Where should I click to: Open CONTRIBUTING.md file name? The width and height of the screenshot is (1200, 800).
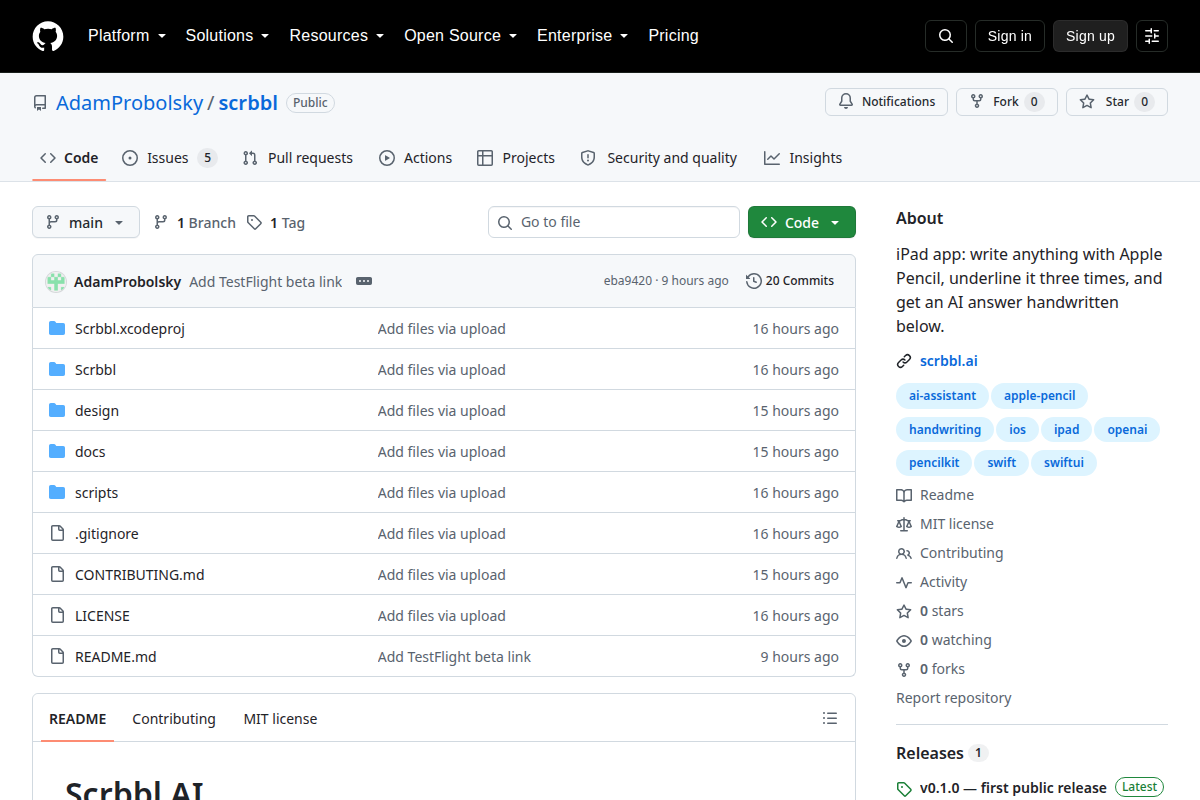click(140, 575)
